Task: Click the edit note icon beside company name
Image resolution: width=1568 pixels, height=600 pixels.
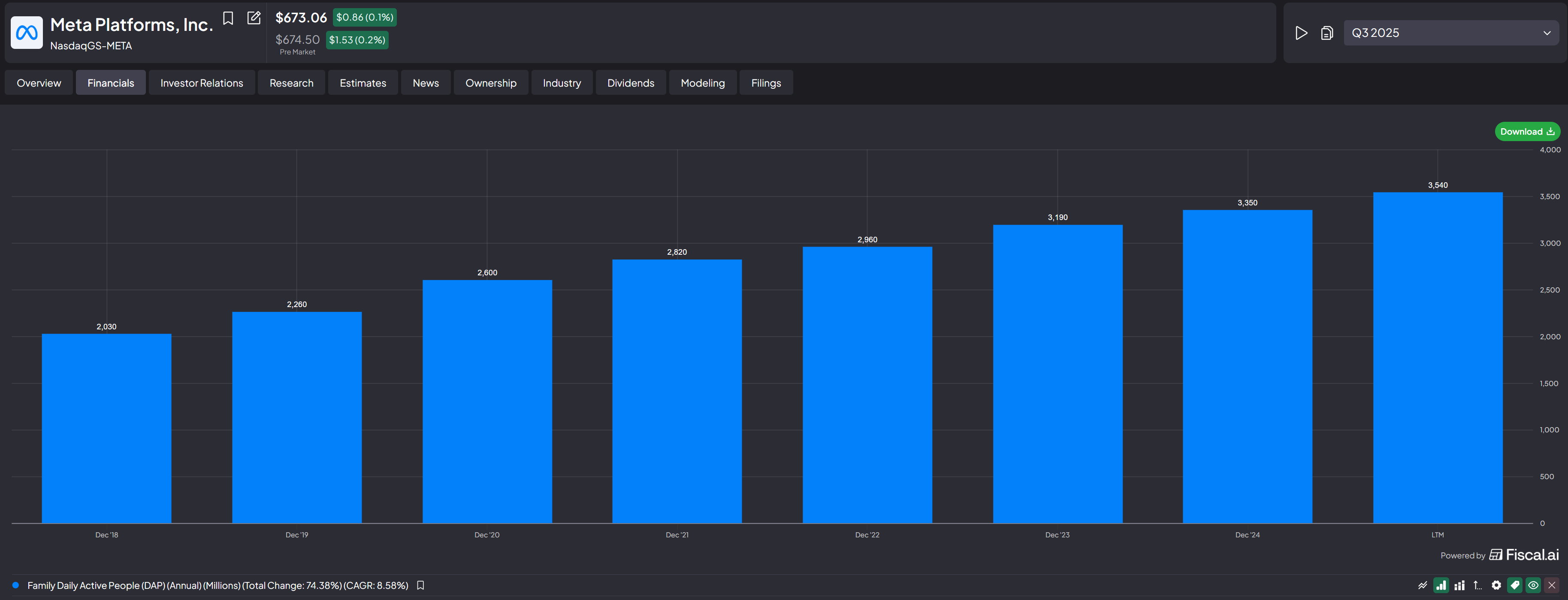Action: [254, 18]
